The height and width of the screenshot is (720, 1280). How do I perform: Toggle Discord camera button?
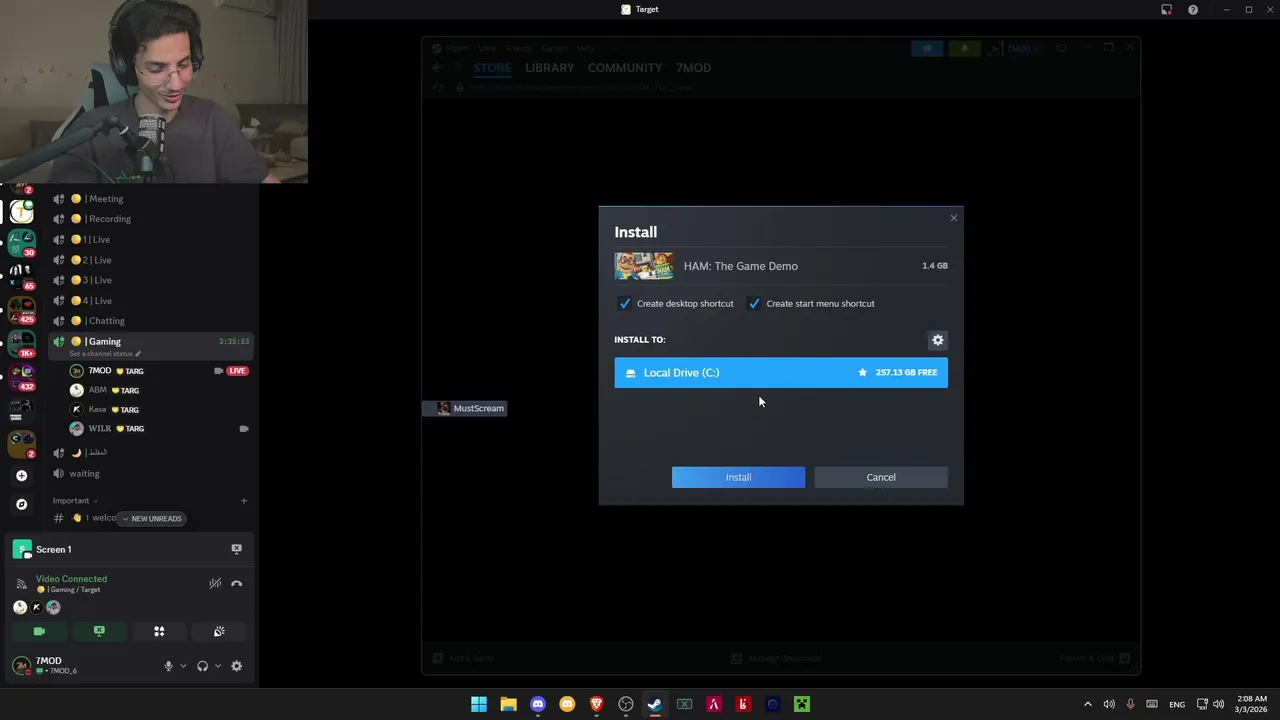click(39, 632)
